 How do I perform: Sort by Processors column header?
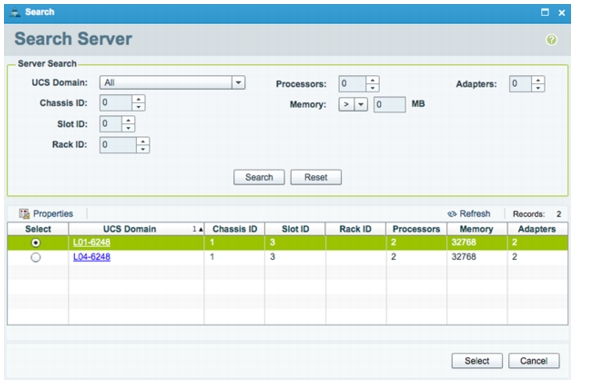point(416,229)
